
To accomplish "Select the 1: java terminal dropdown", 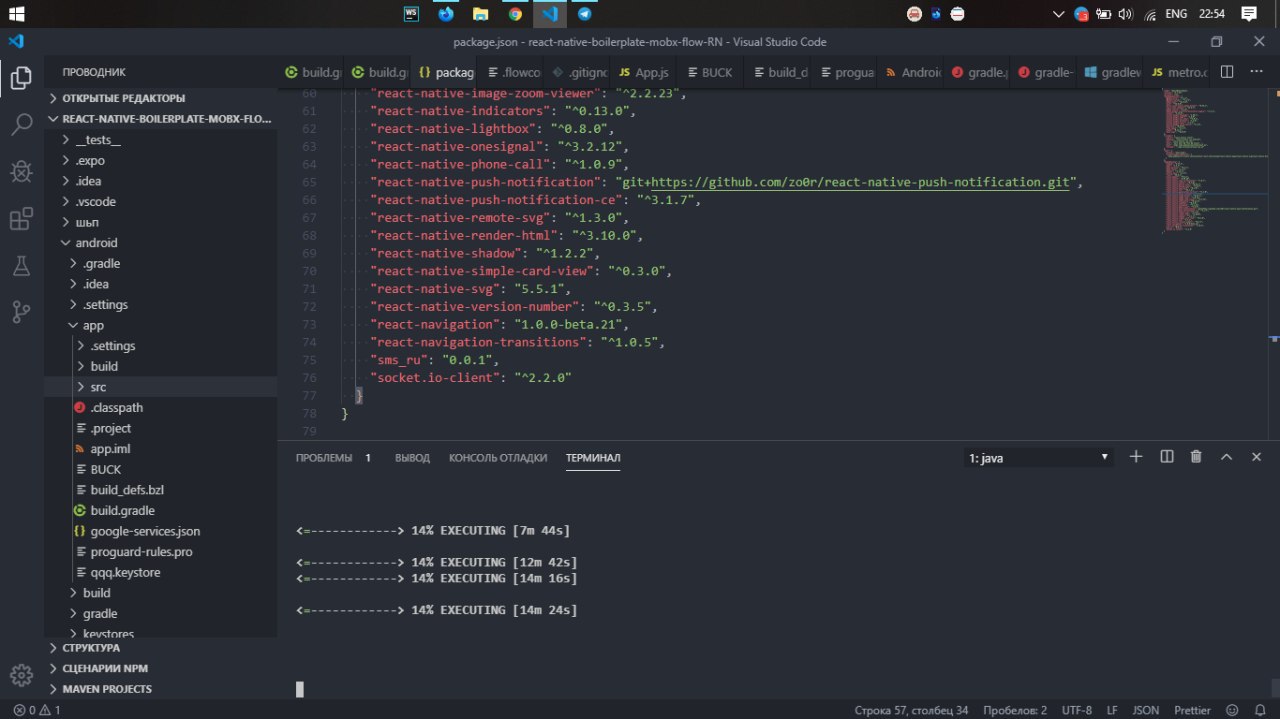I will click(1039, 458).
